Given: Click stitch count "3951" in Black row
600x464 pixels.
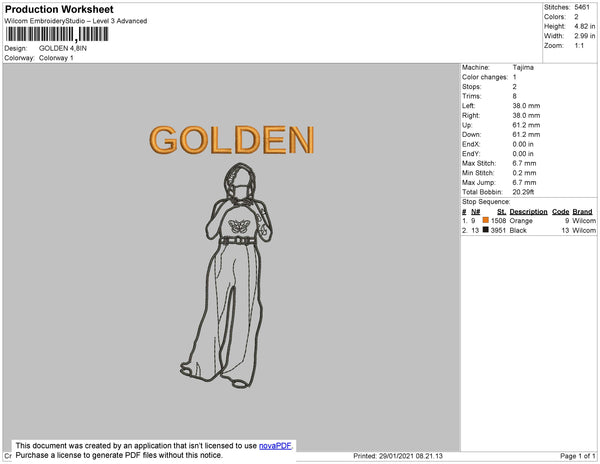Looking at the screenshot, I should [498, 230].
